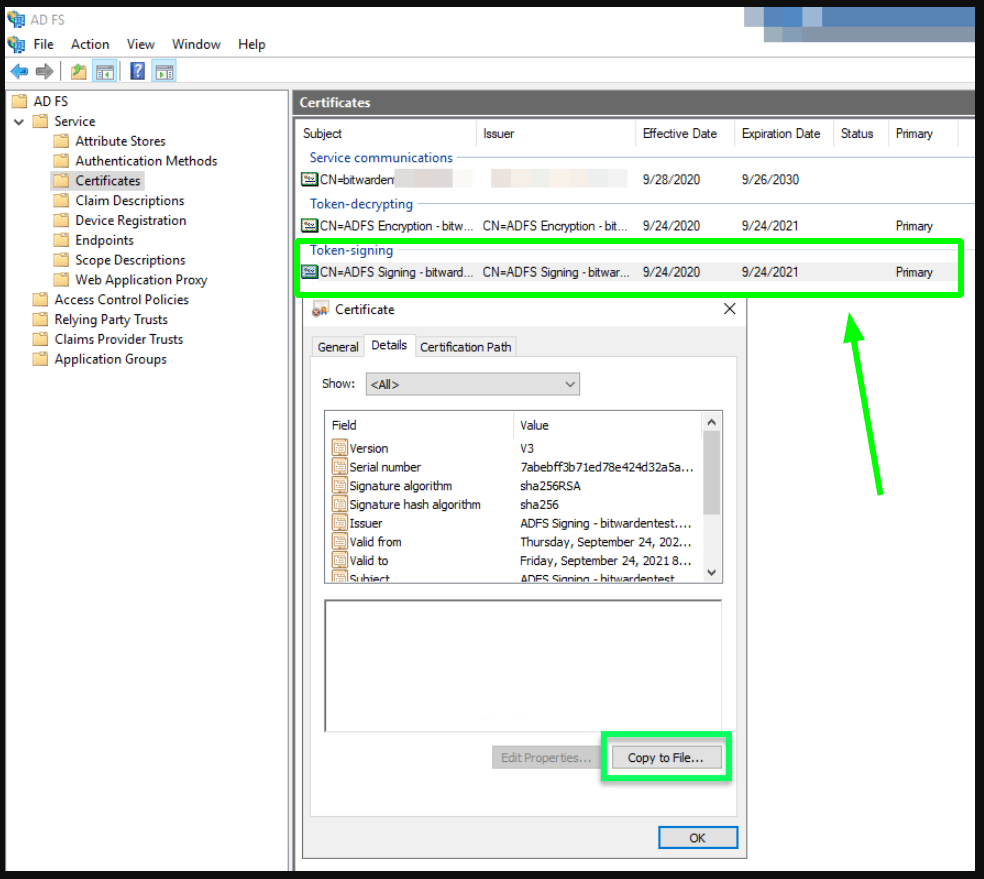Switch to the Certification Path tab
The image size is (984, 879).
(465, 346)
